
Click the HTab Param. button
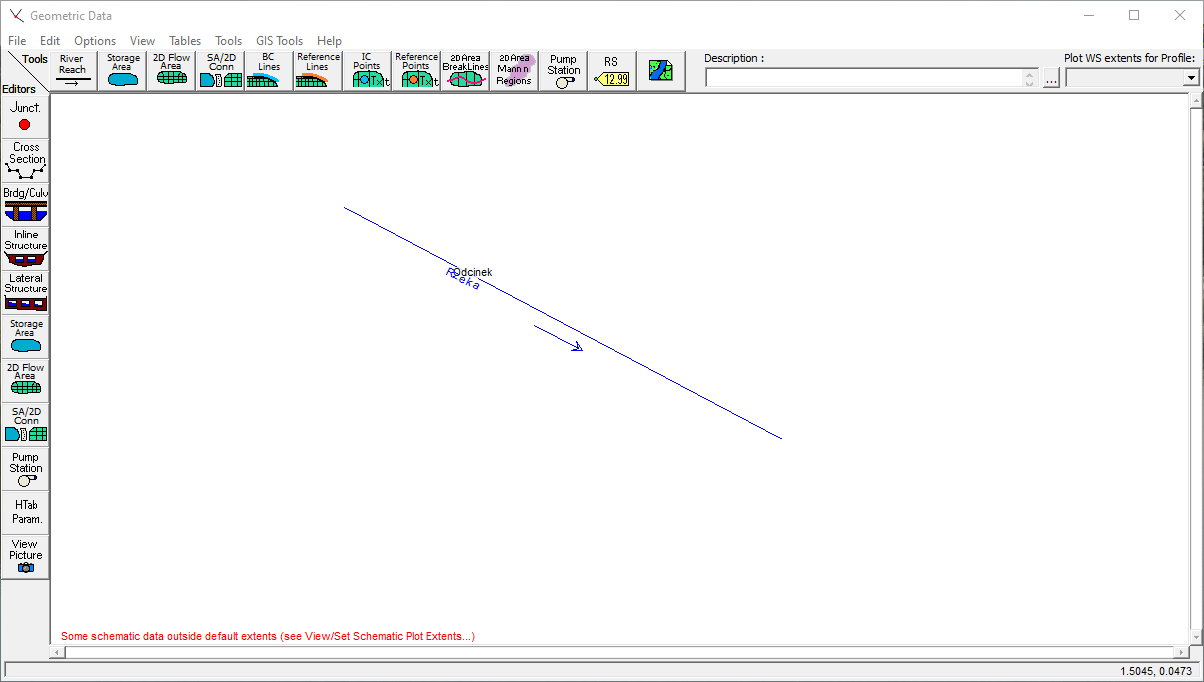pos(26,512)
